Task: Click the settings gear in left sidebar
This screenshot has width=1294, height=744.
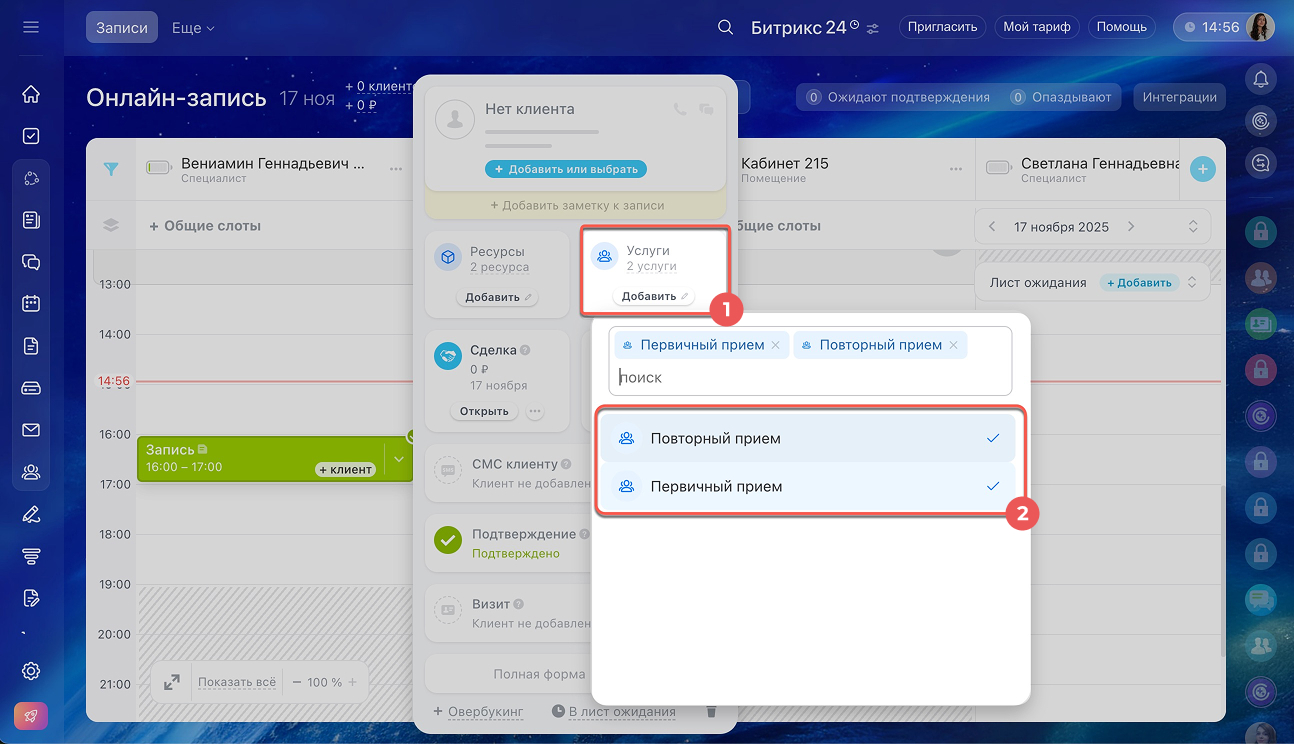Action: pos(31,670)
